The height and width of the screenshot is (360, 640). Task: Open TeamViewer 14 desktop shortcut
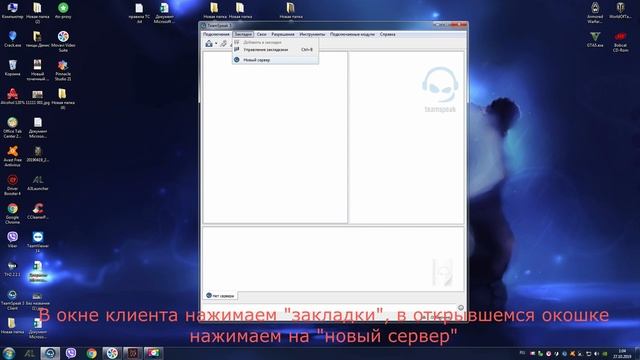click(x=38, y=242)
